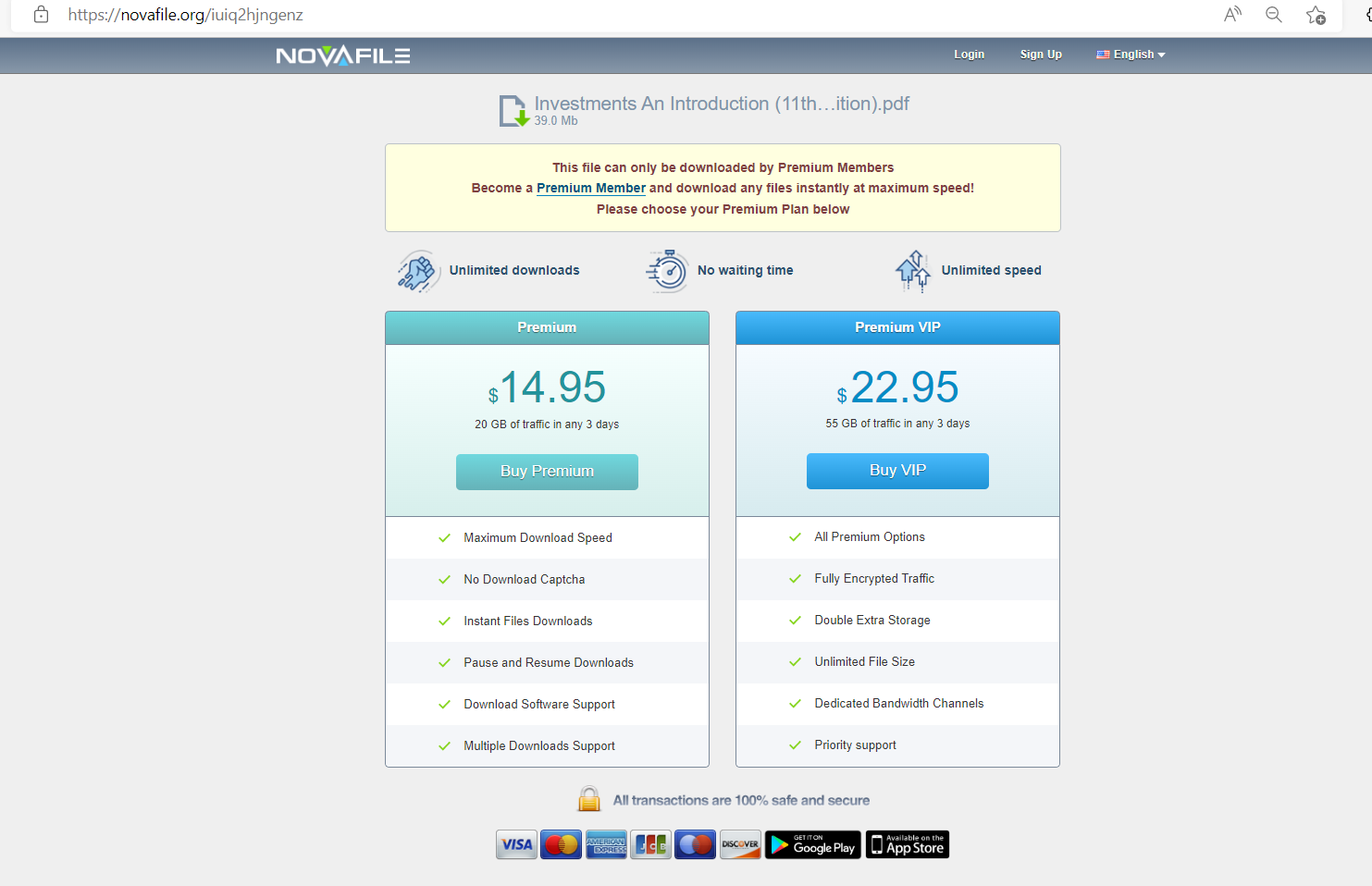This screenshot has height=886, width=1372.
Task: Click checkmark next to Maximum Download Speed
Action: [444, 538]
